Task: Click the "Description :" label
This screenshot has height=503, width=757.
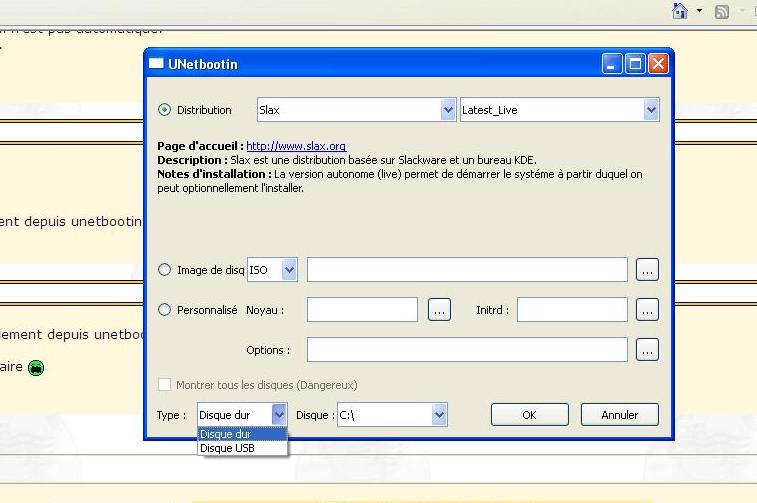Action: coord(192,160)
